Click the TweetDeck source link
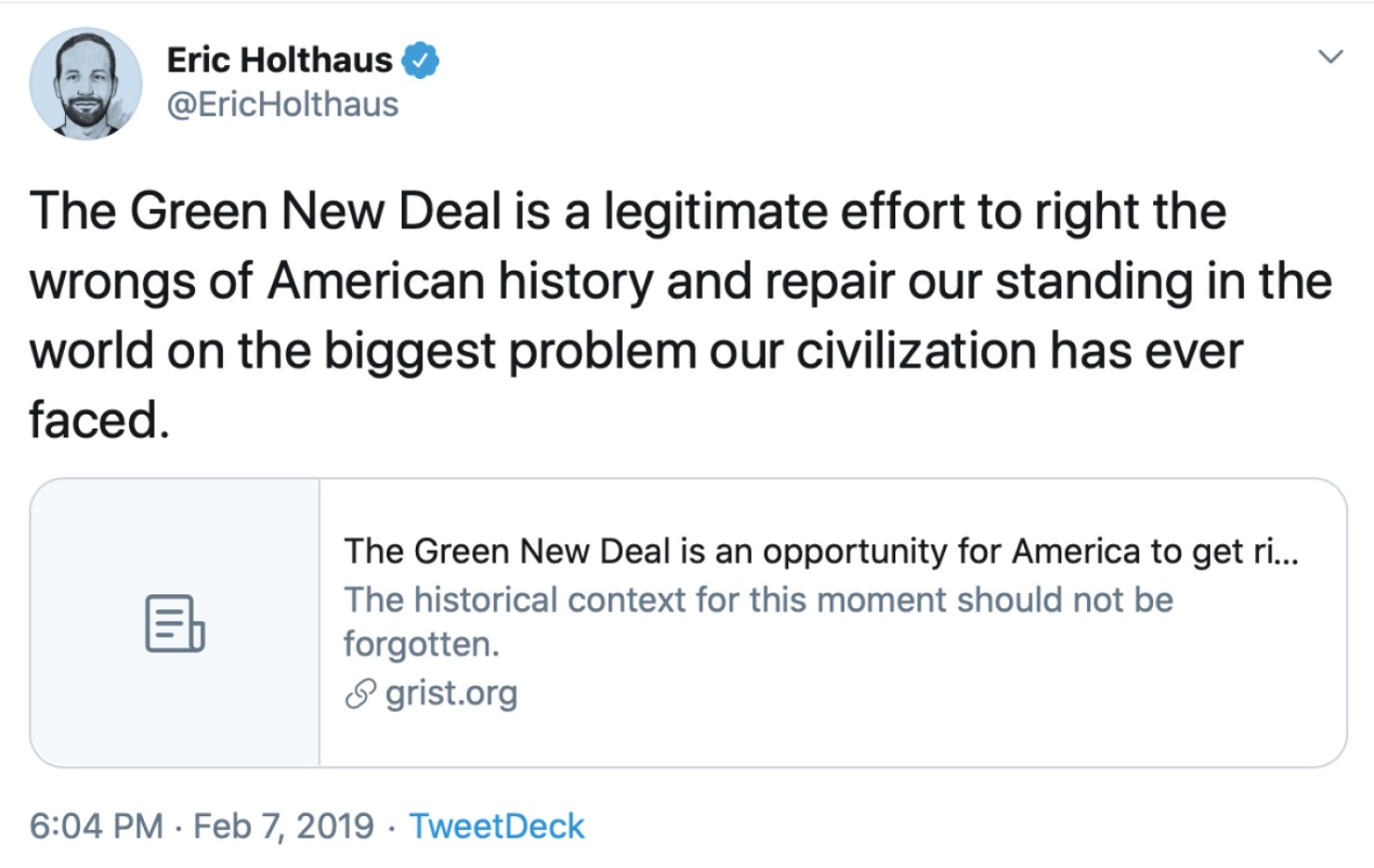The width and height of the screenshot is (1374, 868). tap(498, 824)
